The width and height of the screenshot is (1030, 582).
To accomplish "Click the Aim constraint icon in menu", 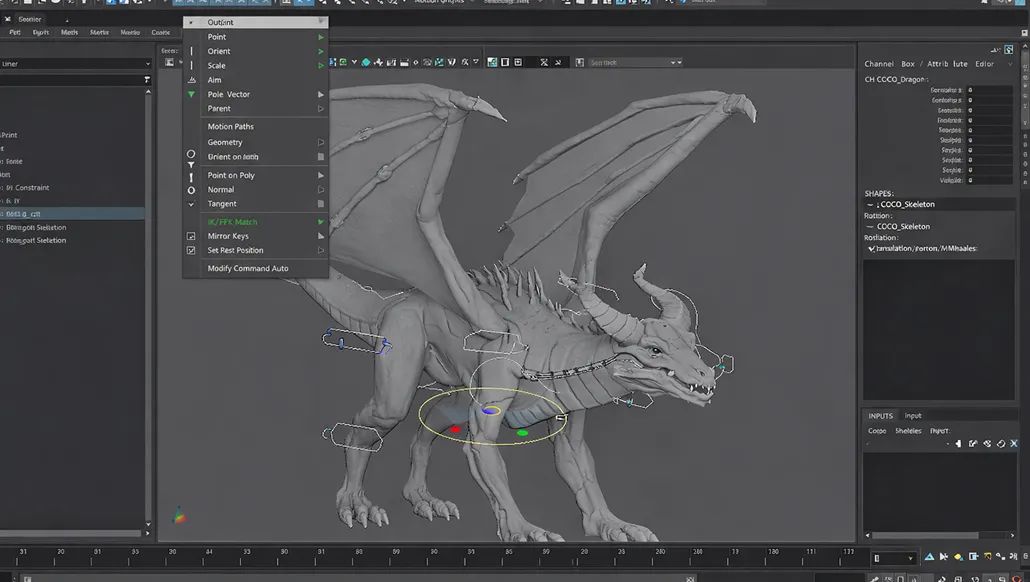I will 191,80.
